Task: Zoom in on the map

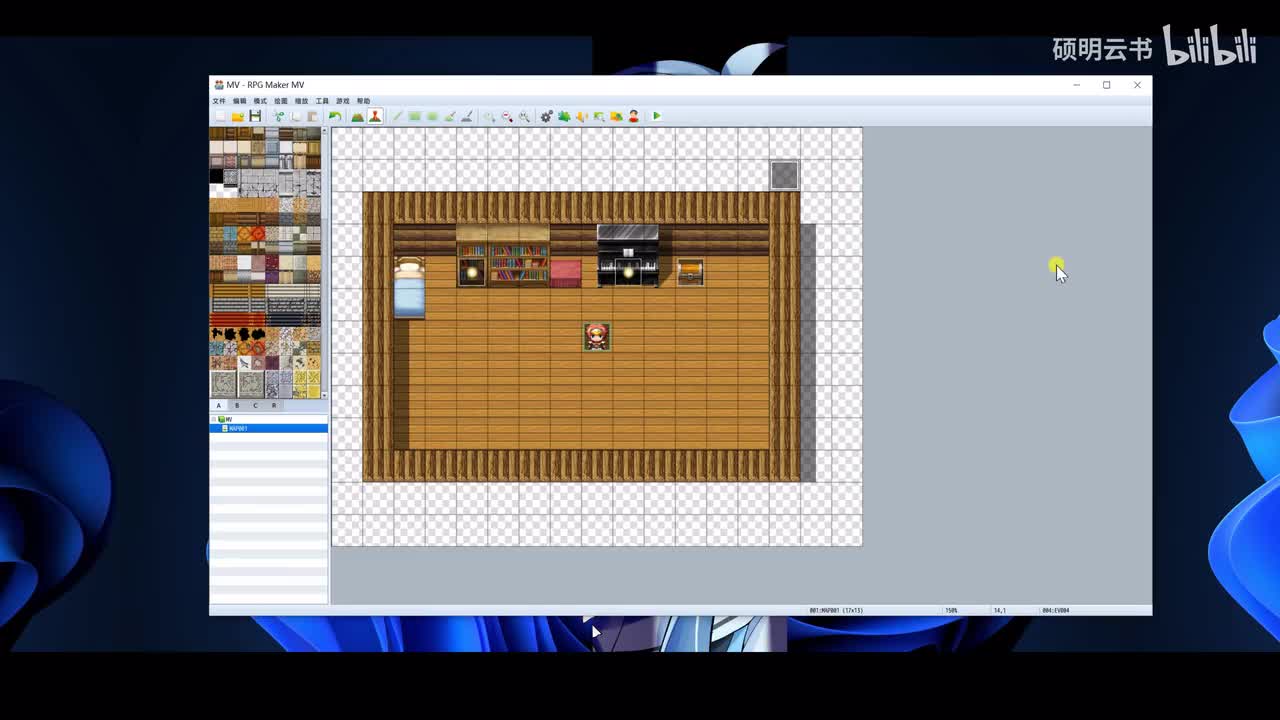Action: (489, 116)
